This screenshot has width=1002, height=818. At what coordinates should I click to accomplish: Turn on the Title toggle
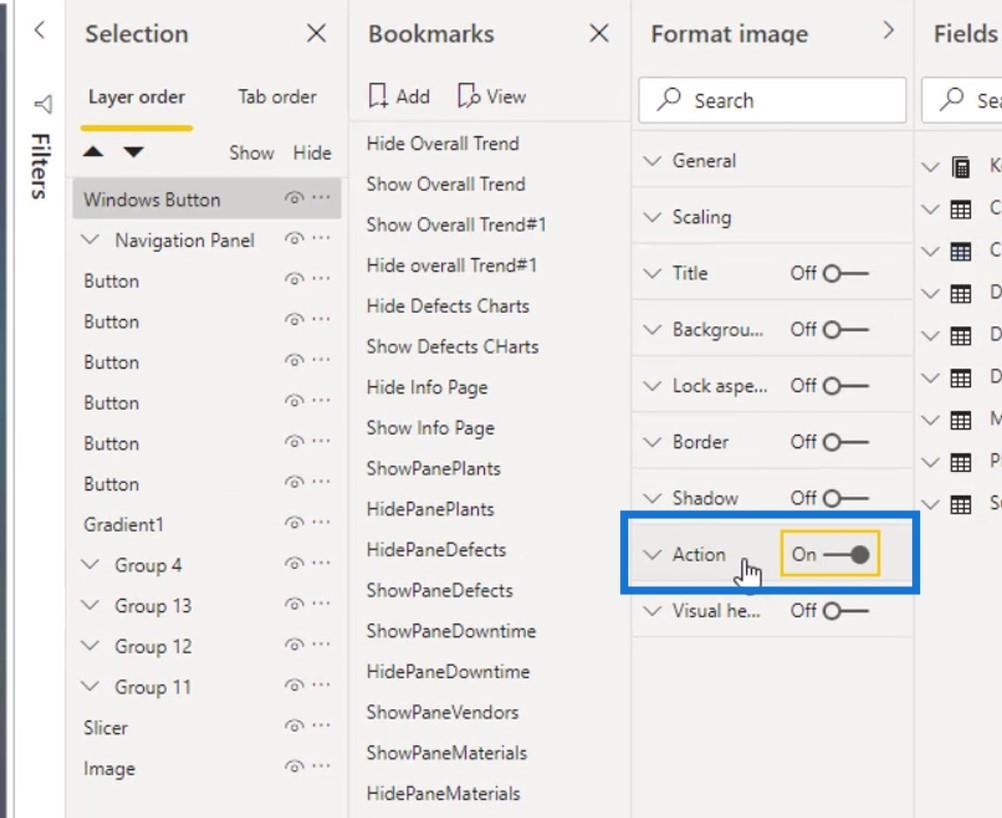845,274
